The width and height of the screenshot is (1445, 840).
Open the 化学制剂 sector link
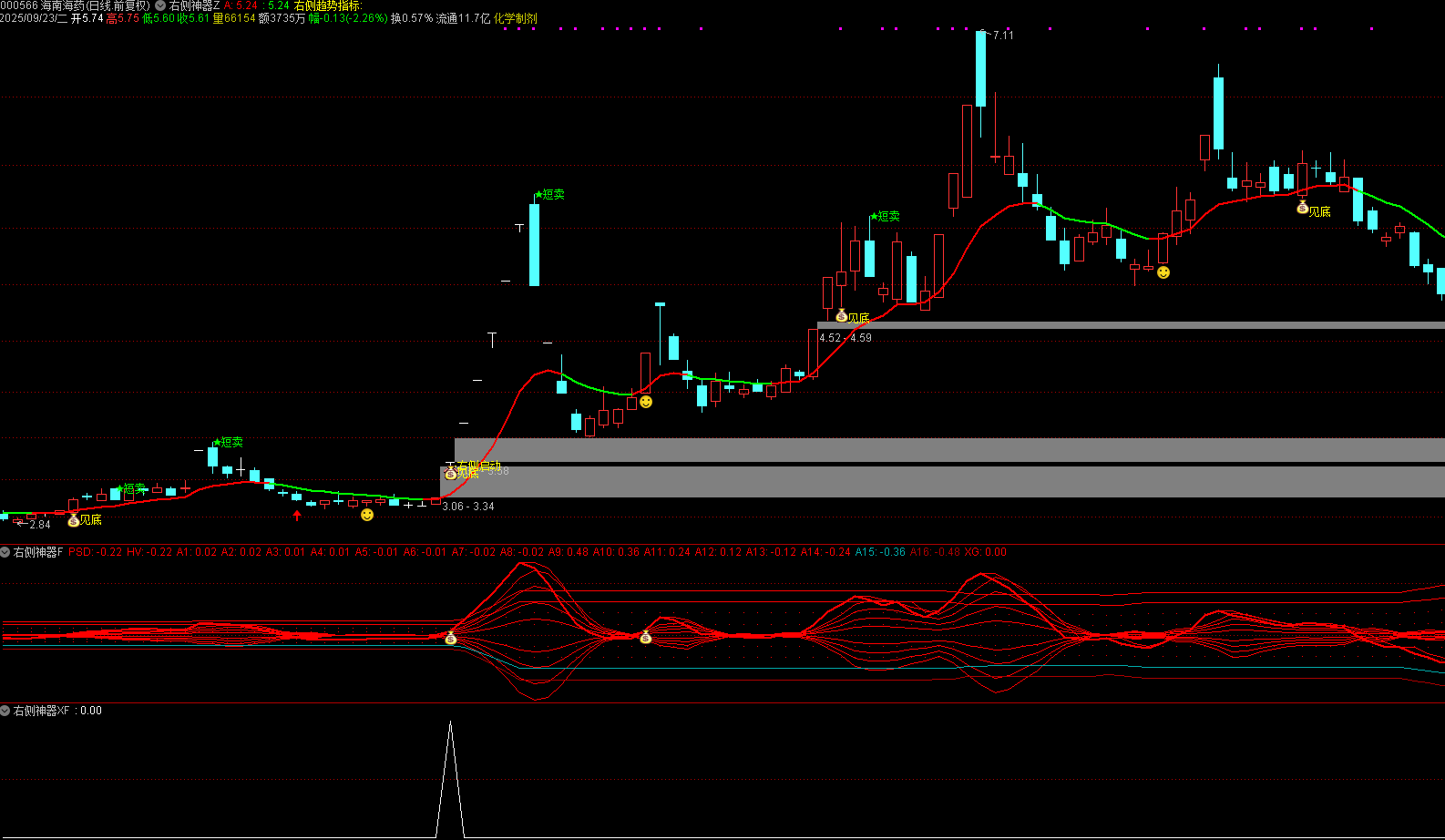[516, 18]
